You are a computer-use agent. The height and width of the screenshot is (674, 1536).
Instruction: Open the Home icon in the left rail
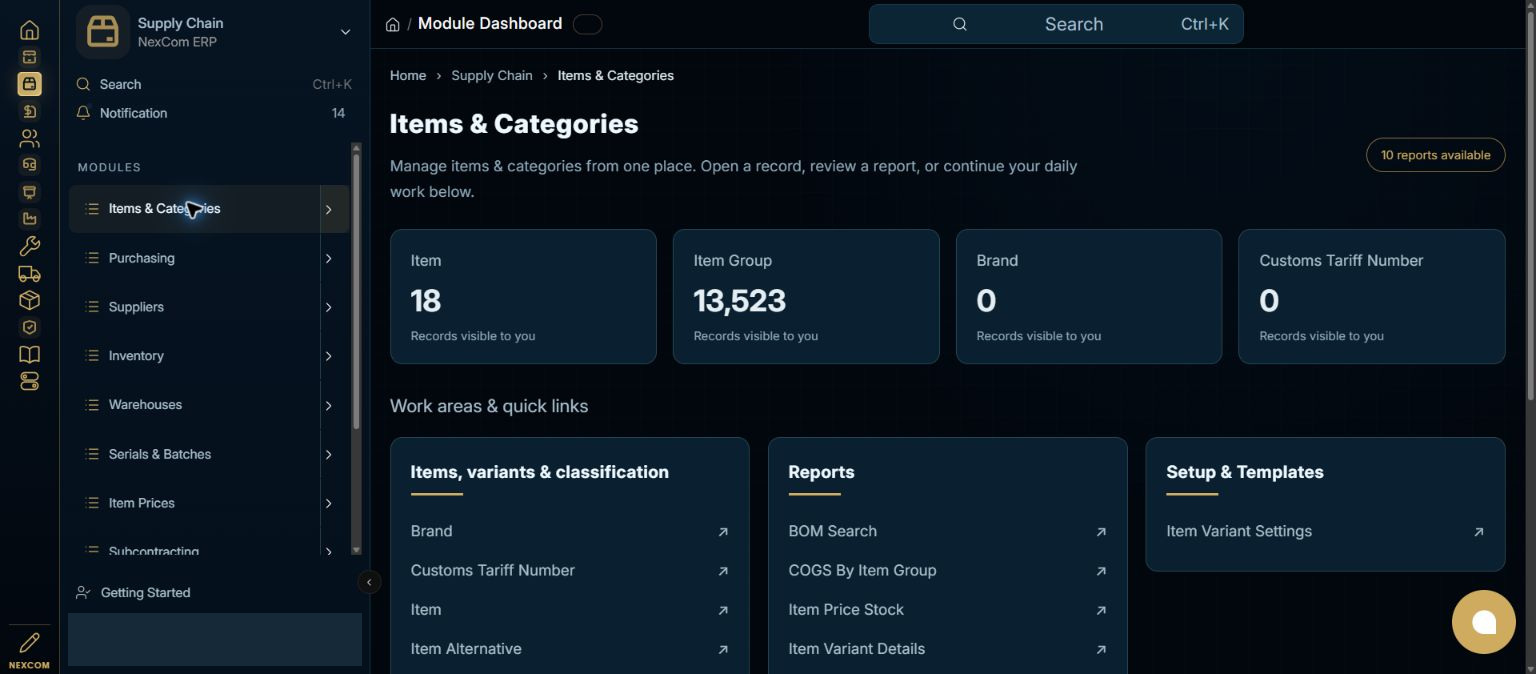(29, 30)
